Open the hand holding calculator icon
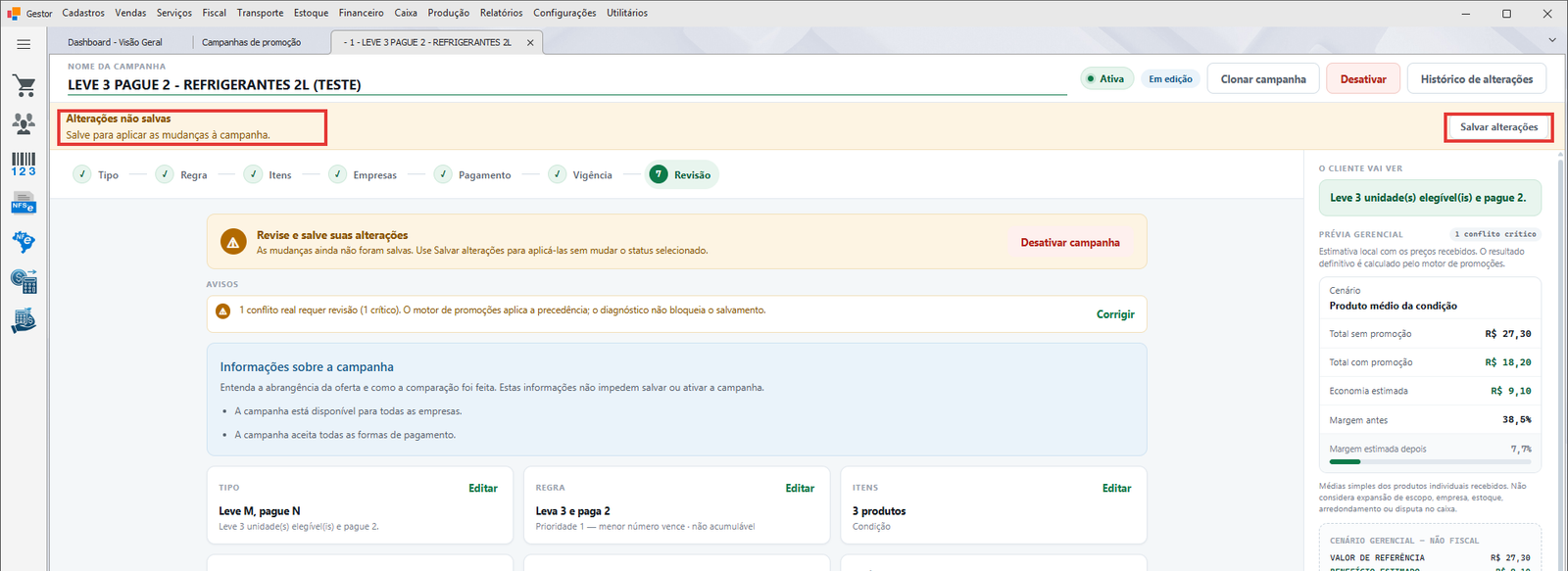The image size is (1568, 571). tap(24, 320)
